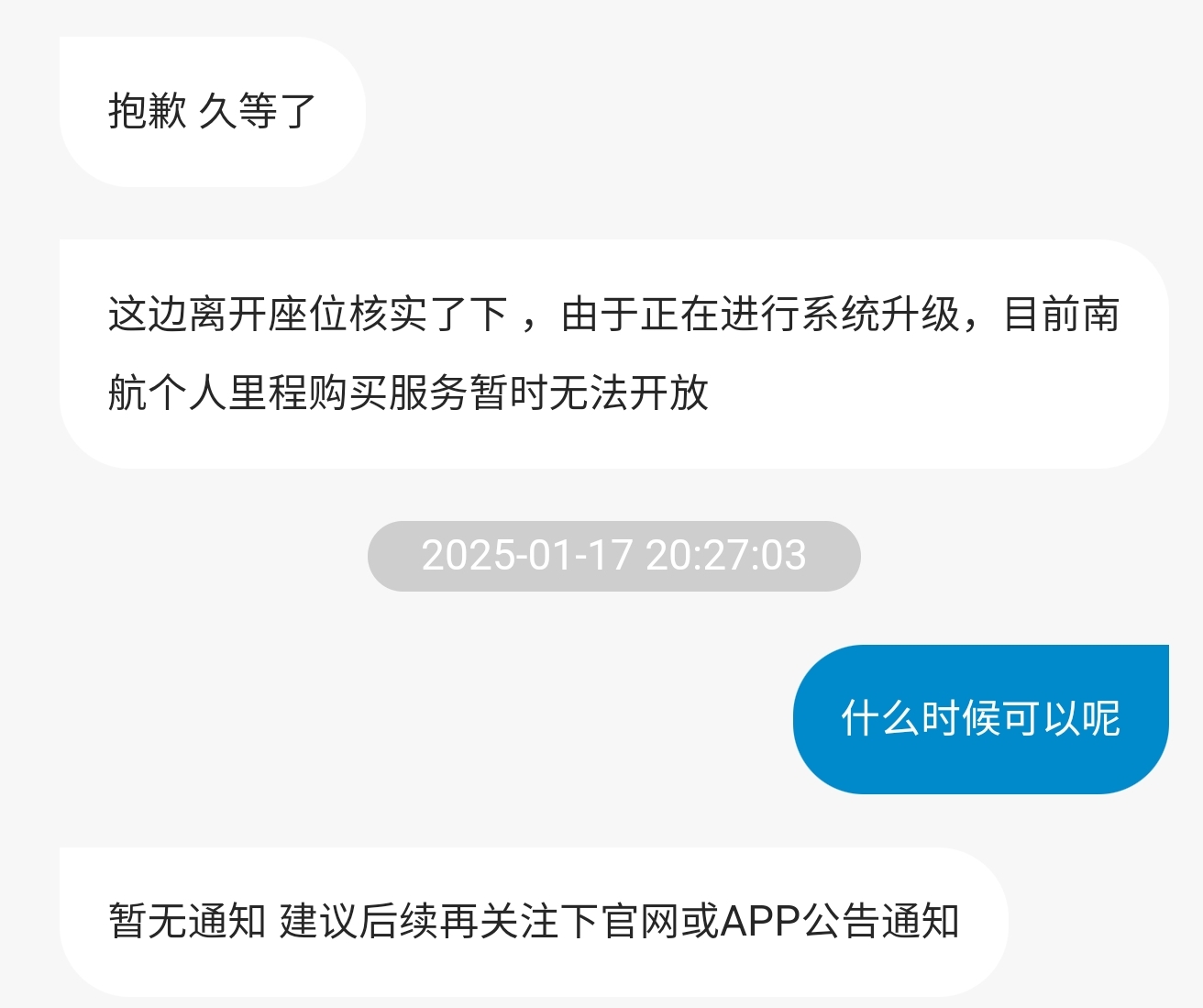Click the "久等了" text in the first bubble

coord(258,112)
